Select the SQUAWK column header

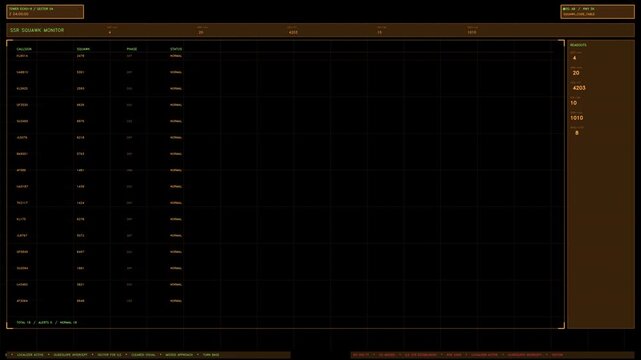[x=83, y=49]
